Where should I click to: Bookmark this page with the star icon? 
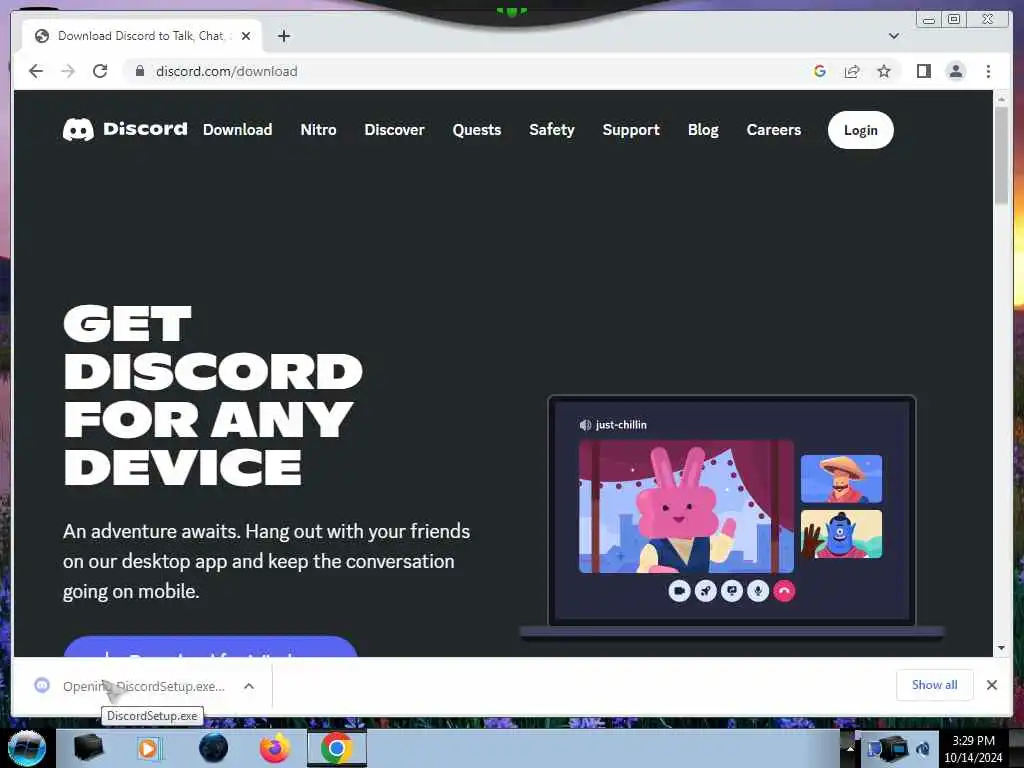tap(884, 71)
